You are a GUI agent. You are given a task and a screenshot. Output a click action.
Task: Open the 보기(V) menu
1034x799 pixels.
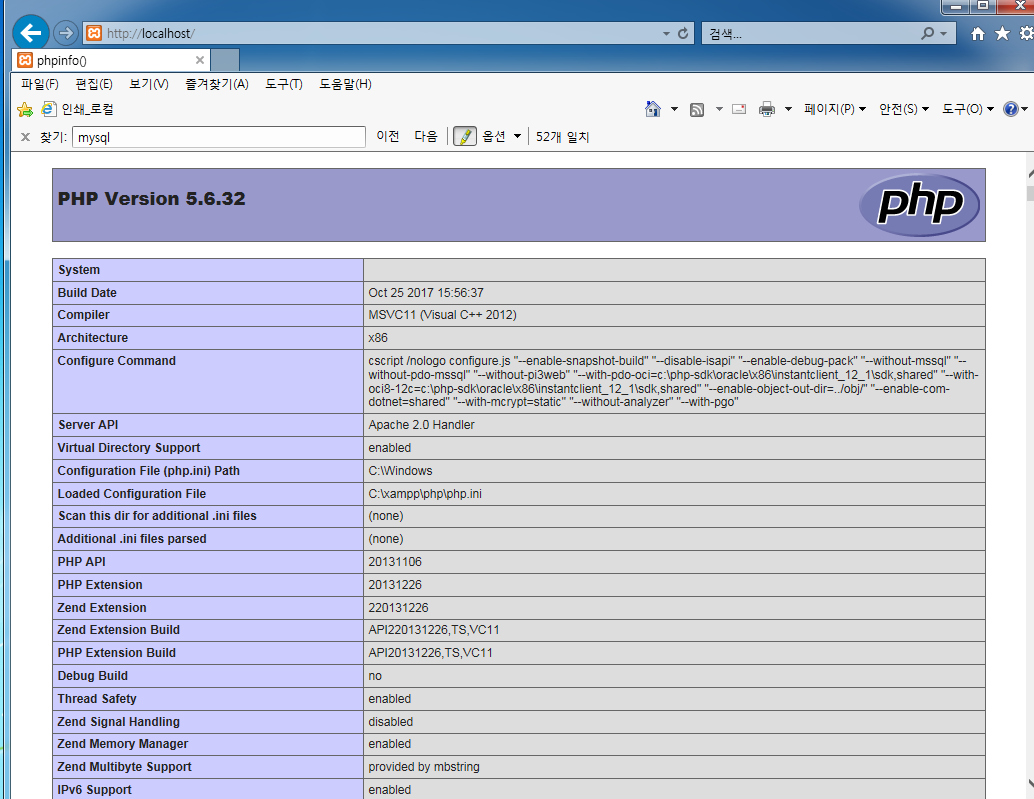148,84
